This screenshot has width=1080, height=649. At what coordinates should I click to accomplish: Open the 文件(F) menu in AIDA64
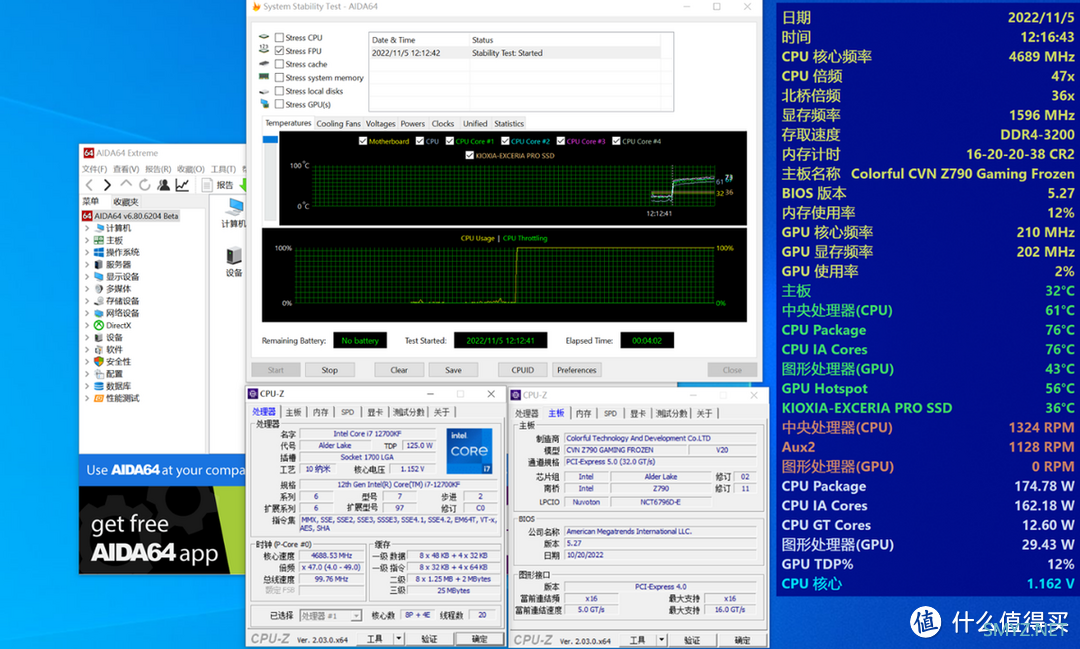pos(94,169)
